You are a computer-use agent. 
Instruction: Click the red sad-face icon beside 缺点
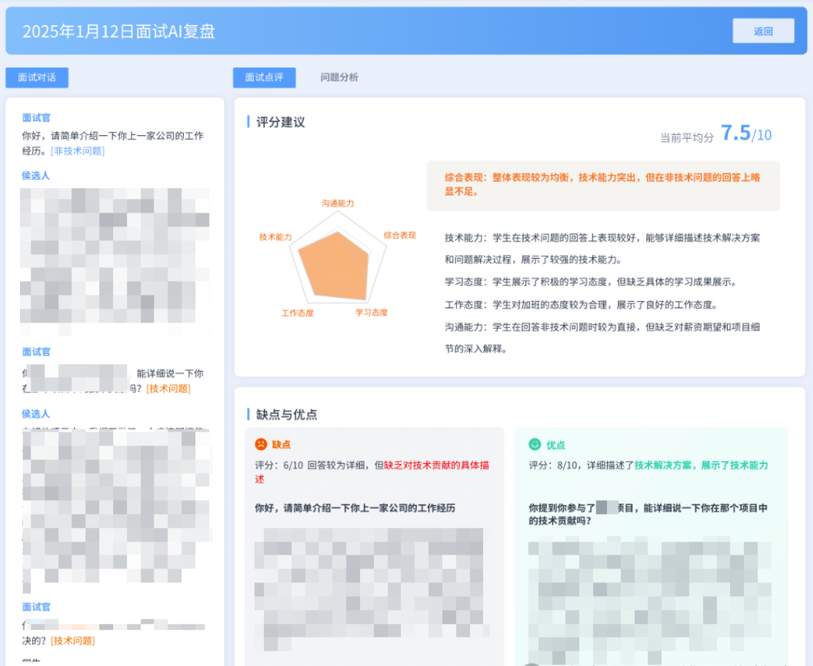260,444
